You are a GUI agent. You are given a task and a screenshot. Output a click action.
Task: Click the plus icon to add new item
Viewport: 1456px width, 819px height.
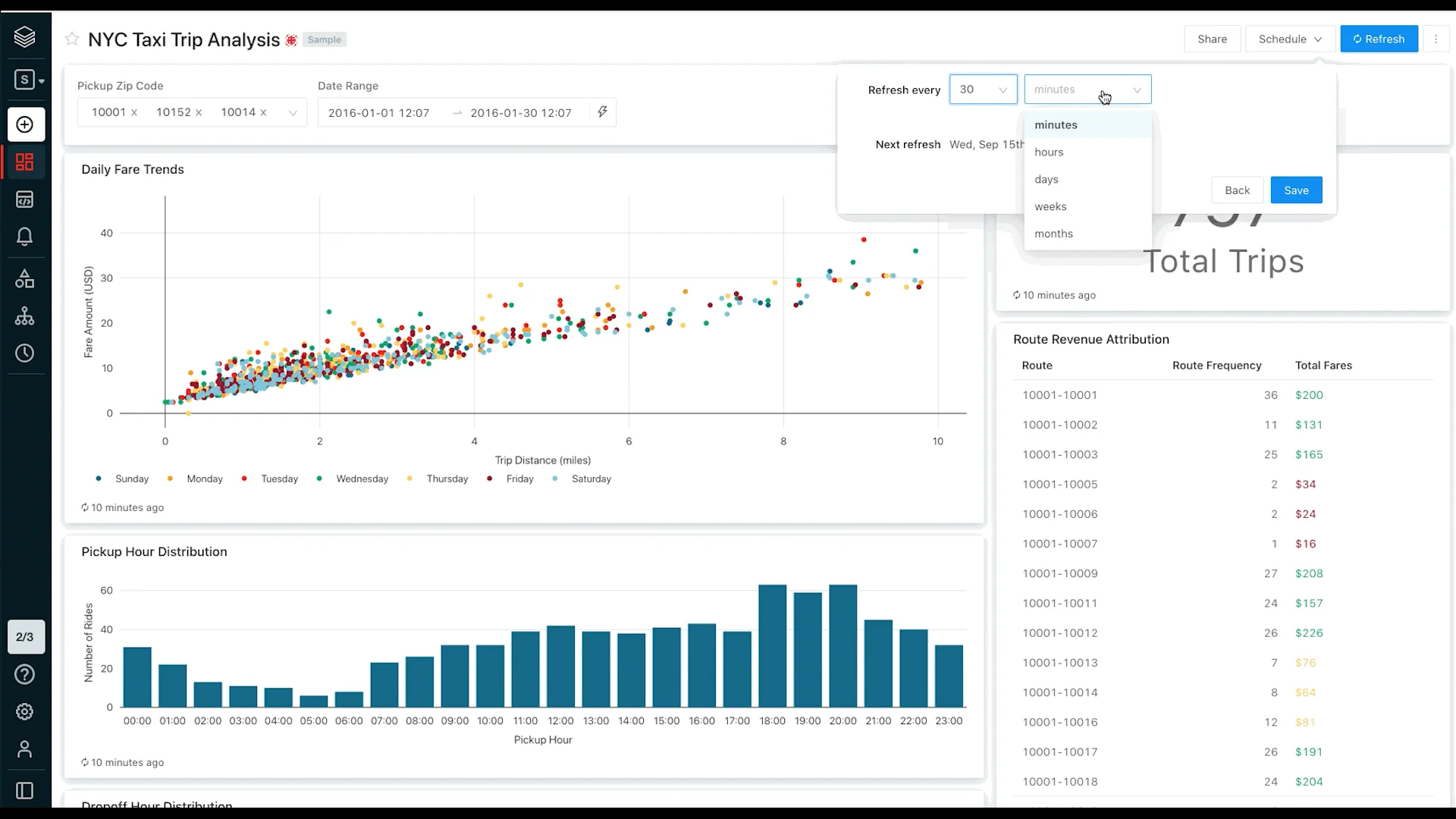click(x=25, y=124)
